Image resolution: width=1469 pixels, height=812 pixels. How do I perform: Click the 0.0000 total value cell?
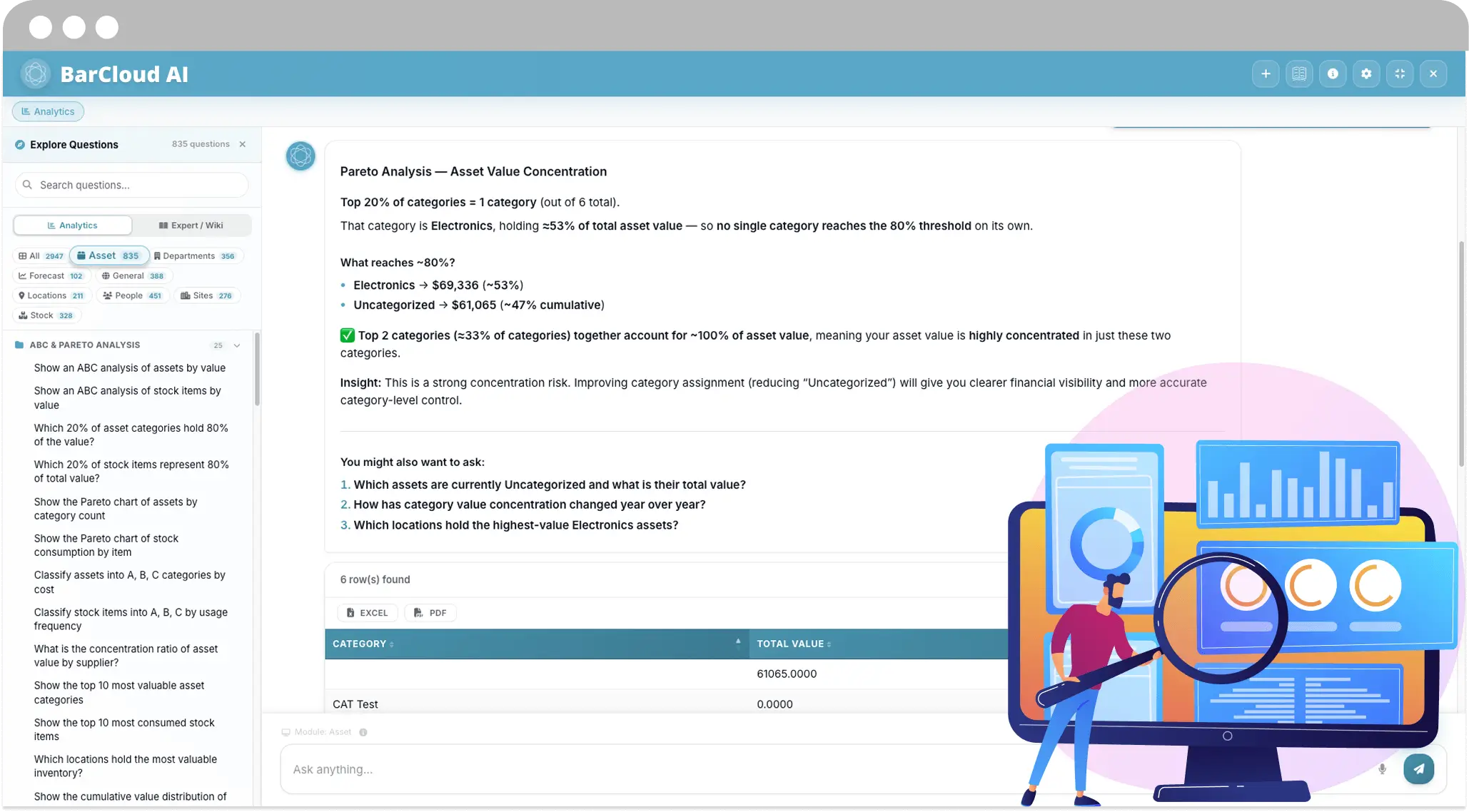(774, 705)
